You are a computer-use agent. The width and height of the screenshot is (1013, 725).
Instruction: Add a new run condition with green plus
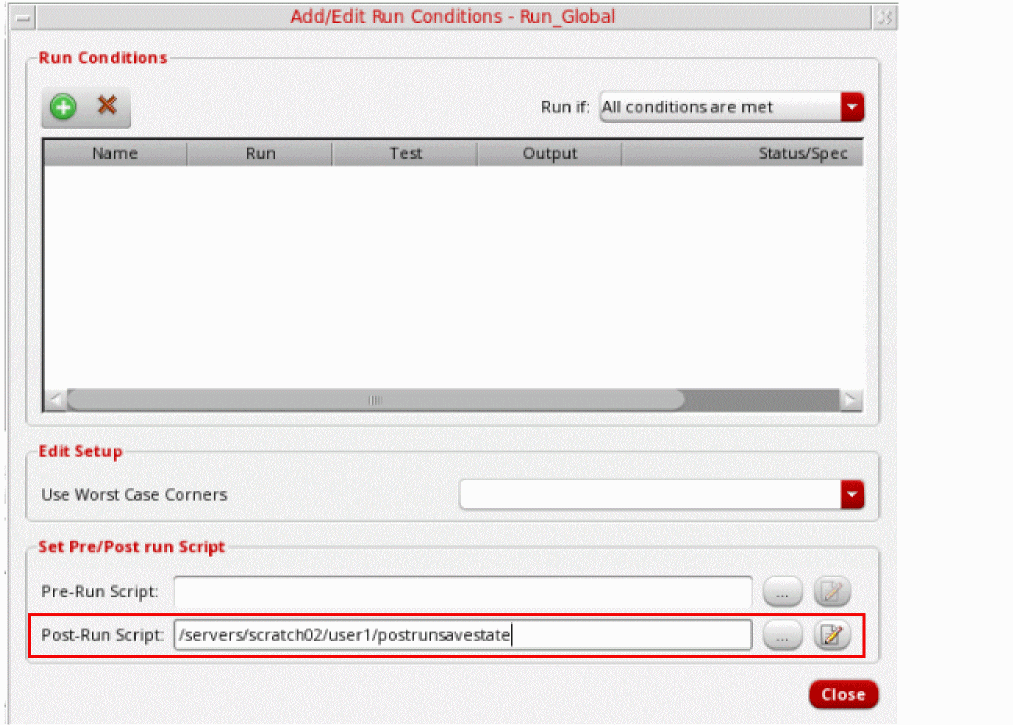point(63,107)
